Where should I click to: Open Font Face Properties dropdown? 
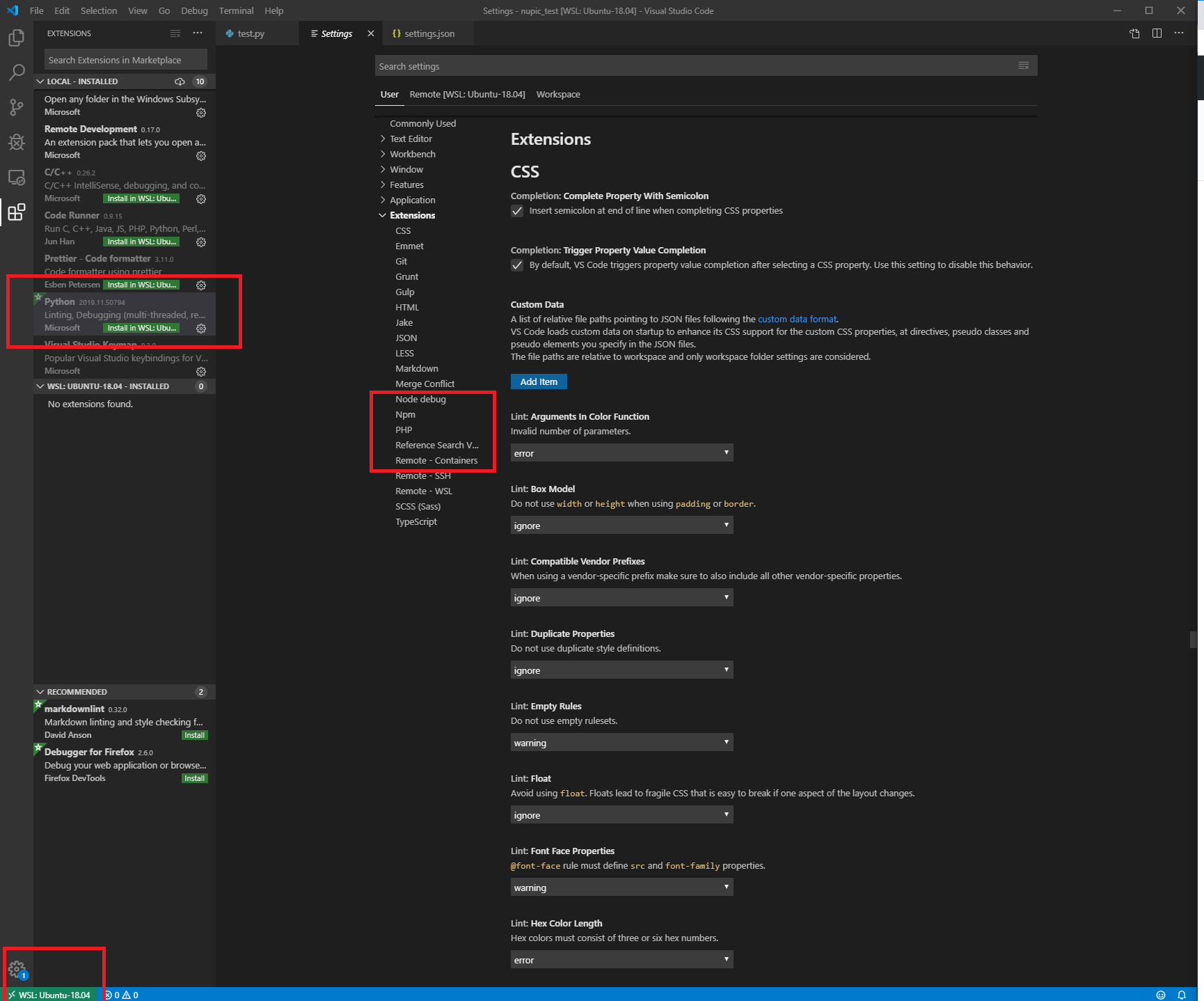click(621, 888)
